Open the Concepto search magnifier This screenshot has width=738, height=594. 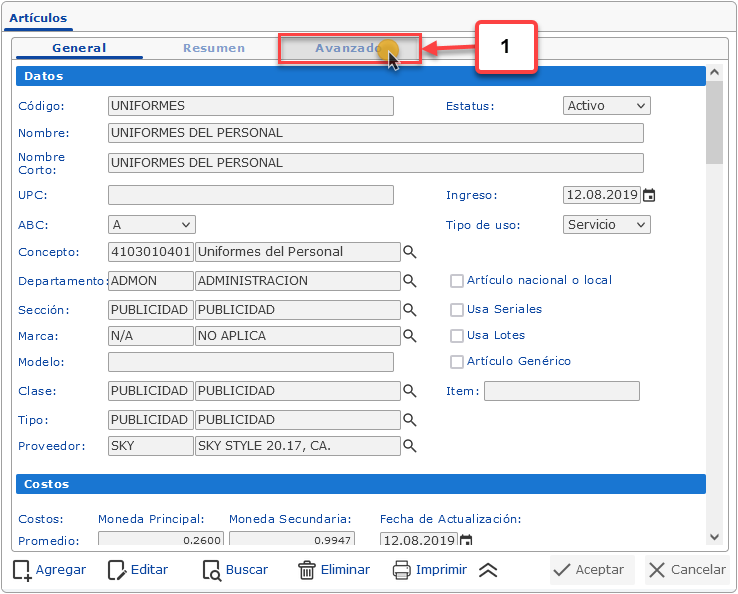pos(409,252)
